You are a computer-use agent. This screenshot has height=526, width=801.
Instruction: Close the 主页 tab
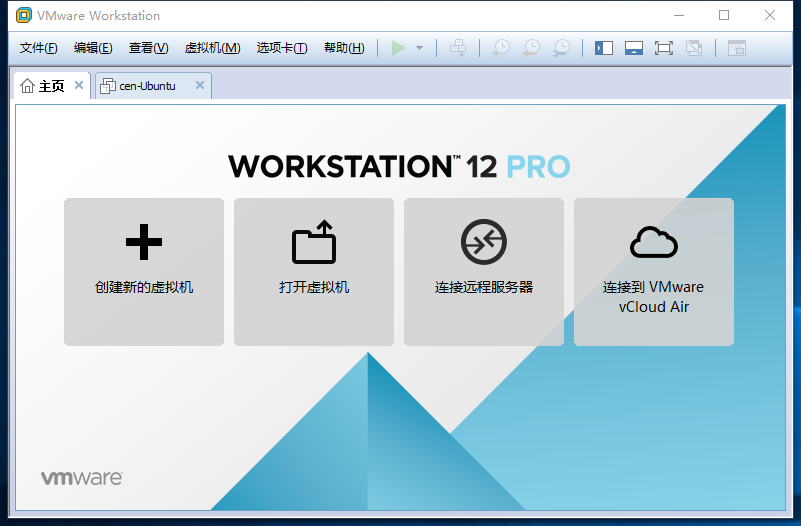[79, 85]
